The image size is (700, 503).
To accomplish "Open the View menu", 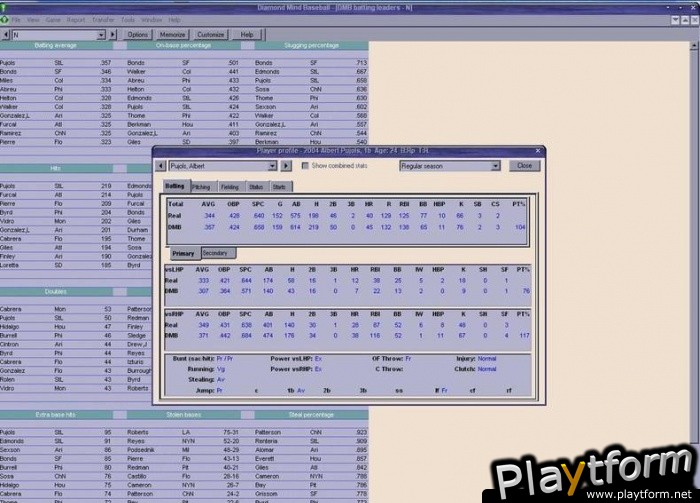I will (x=33, y=20).
